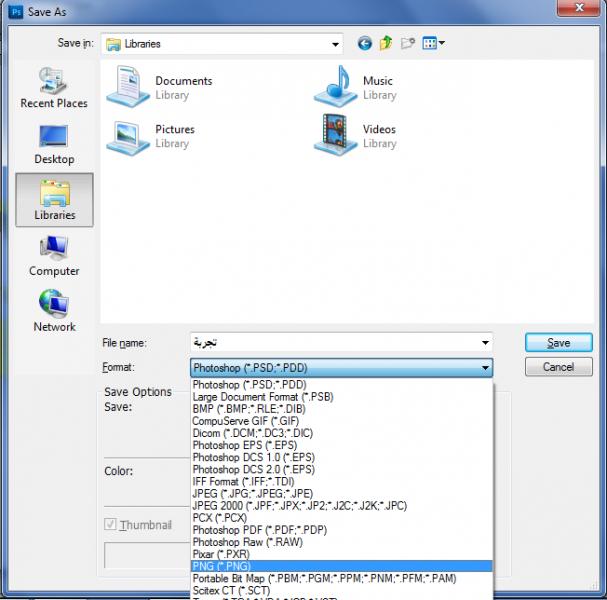Create a new folder
The height and width of the screenshot is (600, 607).
pos(408,43)
